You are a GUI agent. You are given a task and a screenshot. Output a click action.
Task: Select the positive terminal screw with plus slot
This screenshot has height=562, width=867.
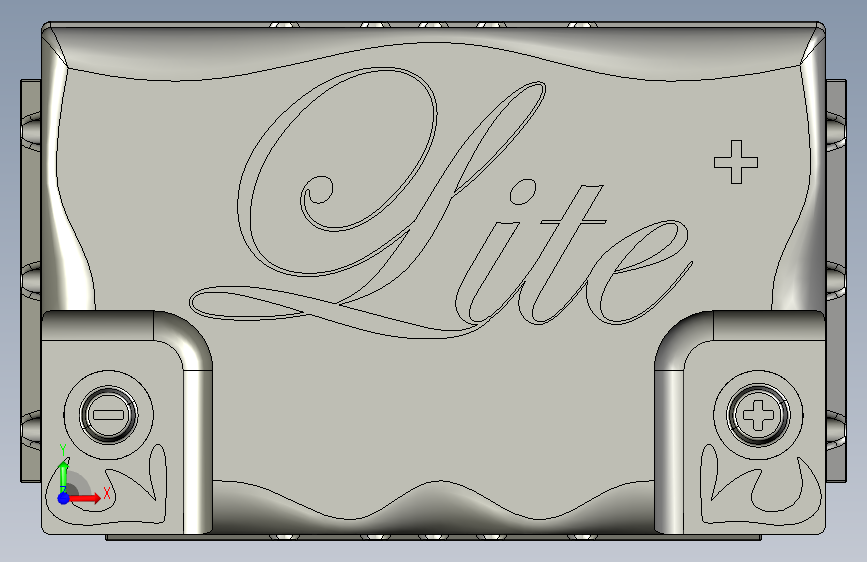(x=758, y=414)
